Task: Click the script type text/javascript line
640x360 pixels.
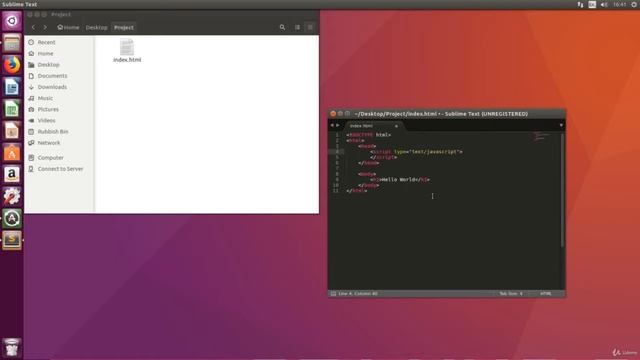Action: 417,152
